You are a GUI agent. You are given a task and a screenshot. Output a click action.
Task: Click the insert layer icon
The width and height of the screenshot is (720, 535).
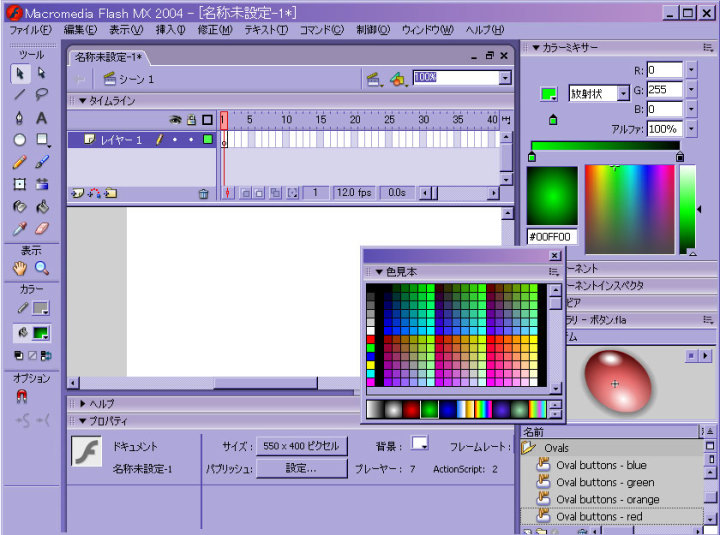point(78,194)
